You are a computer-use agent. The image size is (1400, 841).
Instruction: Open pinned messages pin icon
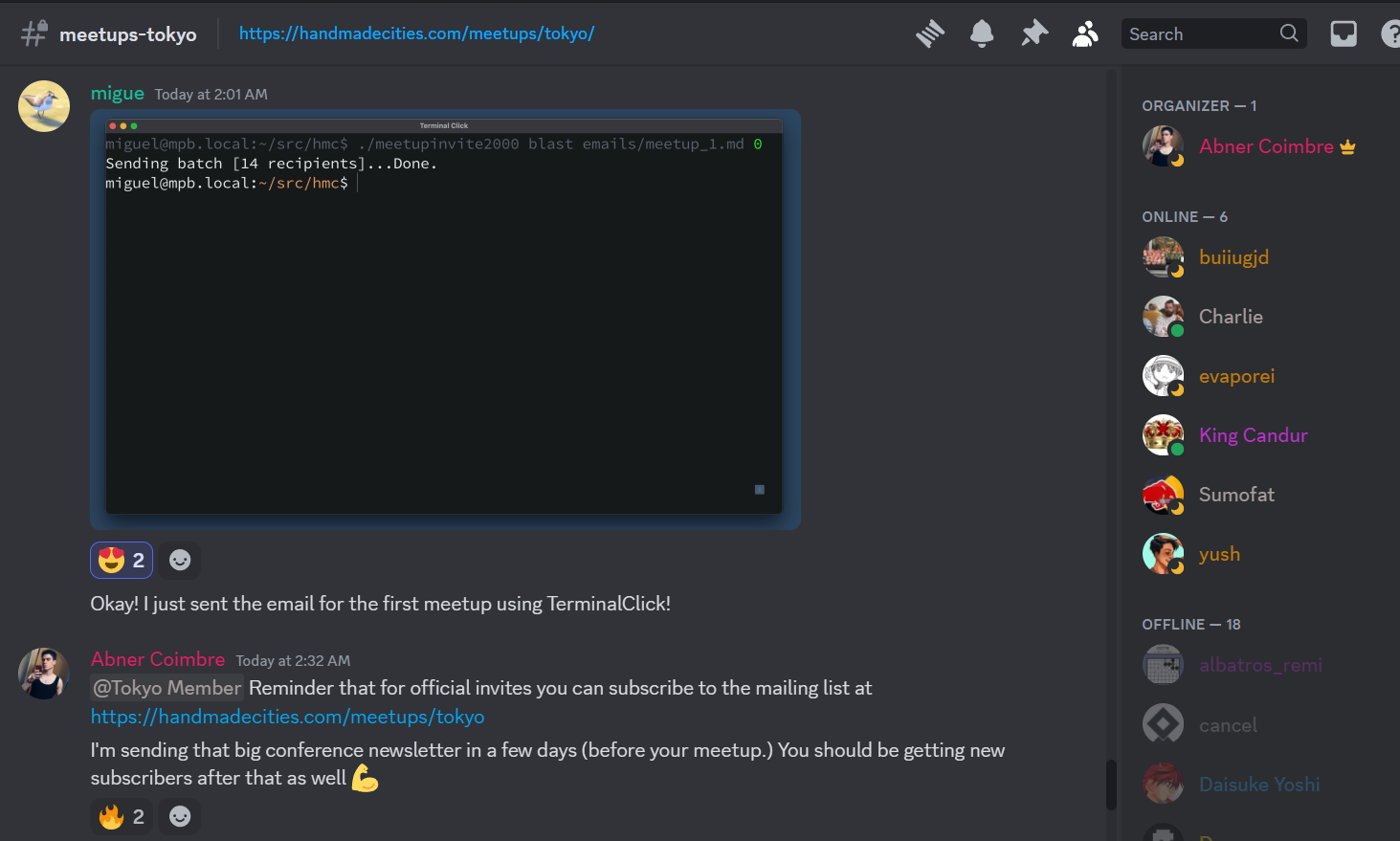[1033, 34]
